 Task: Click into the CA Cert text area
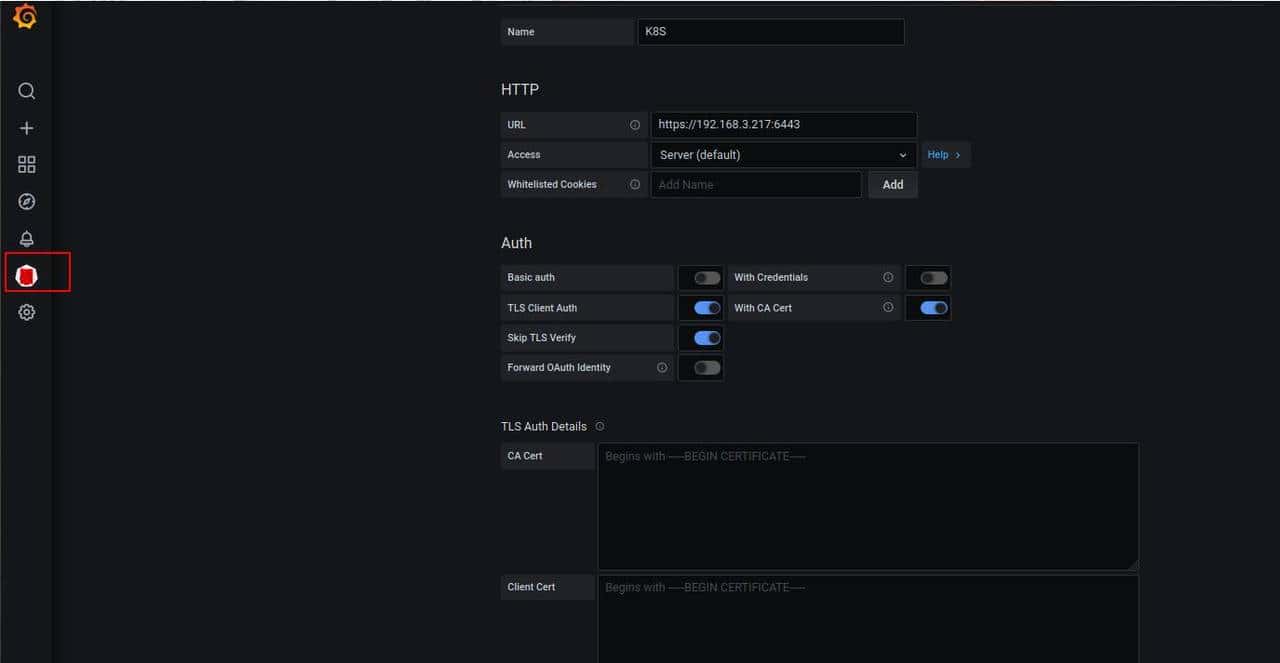[867, 507]
